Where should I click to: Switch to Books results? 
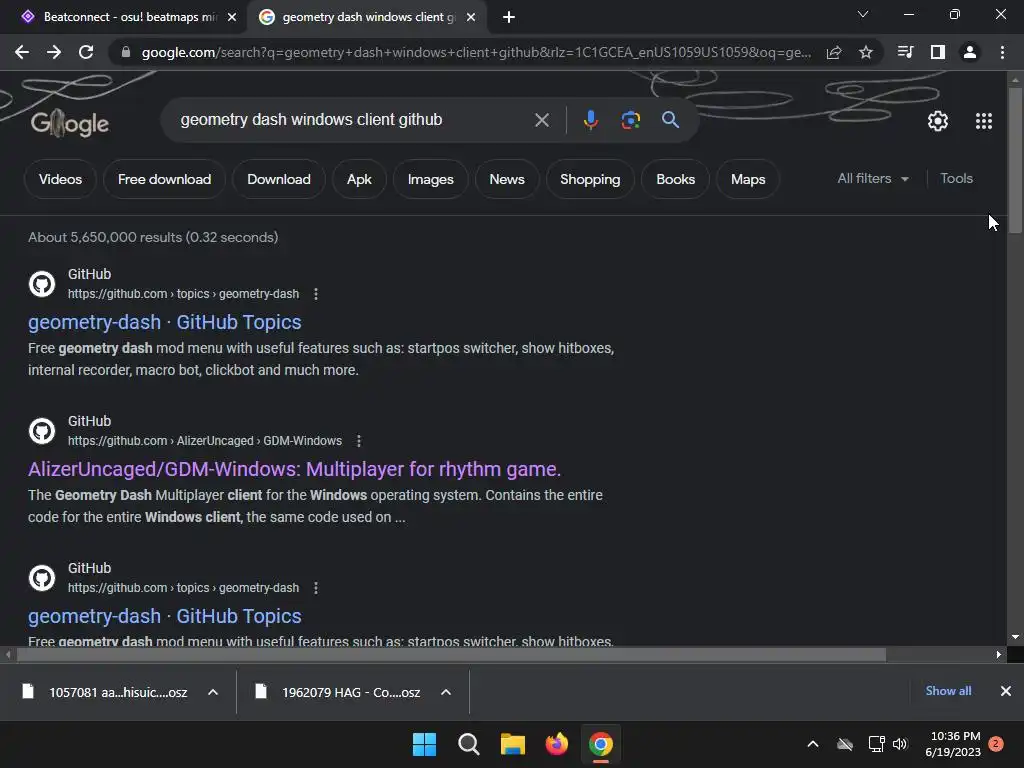point(675,179)
